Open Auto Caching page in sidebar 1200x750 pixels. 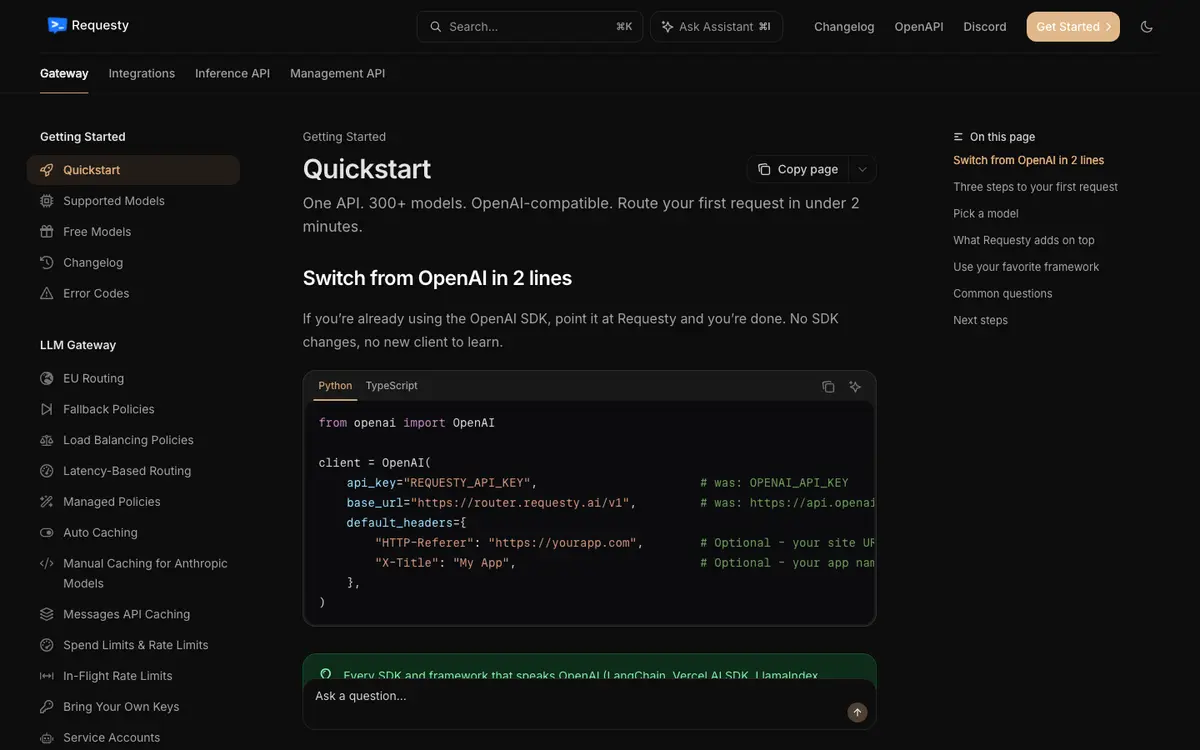point(133,533)
